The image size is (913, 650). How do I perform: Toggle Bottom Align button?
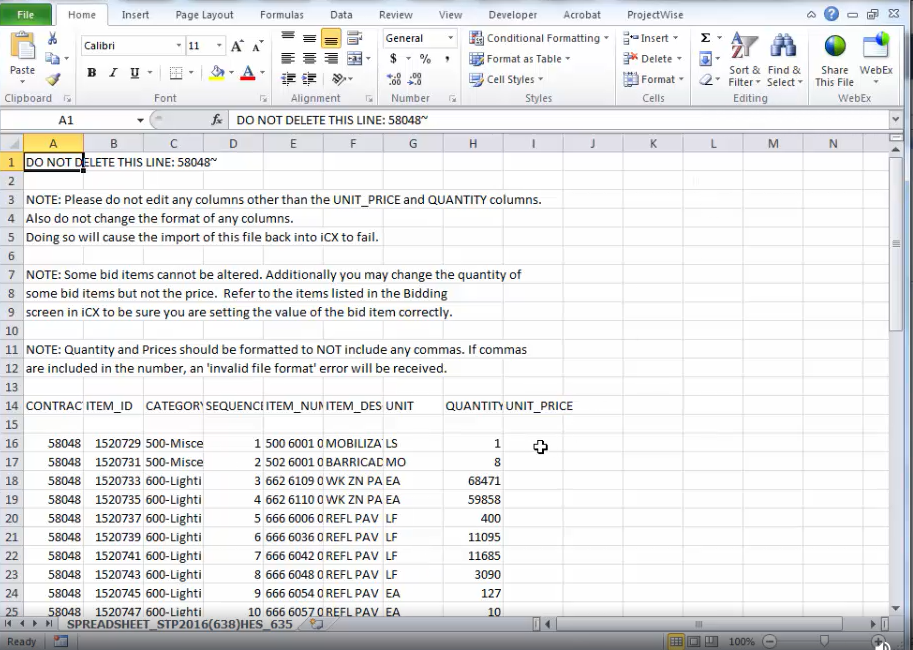331,38
